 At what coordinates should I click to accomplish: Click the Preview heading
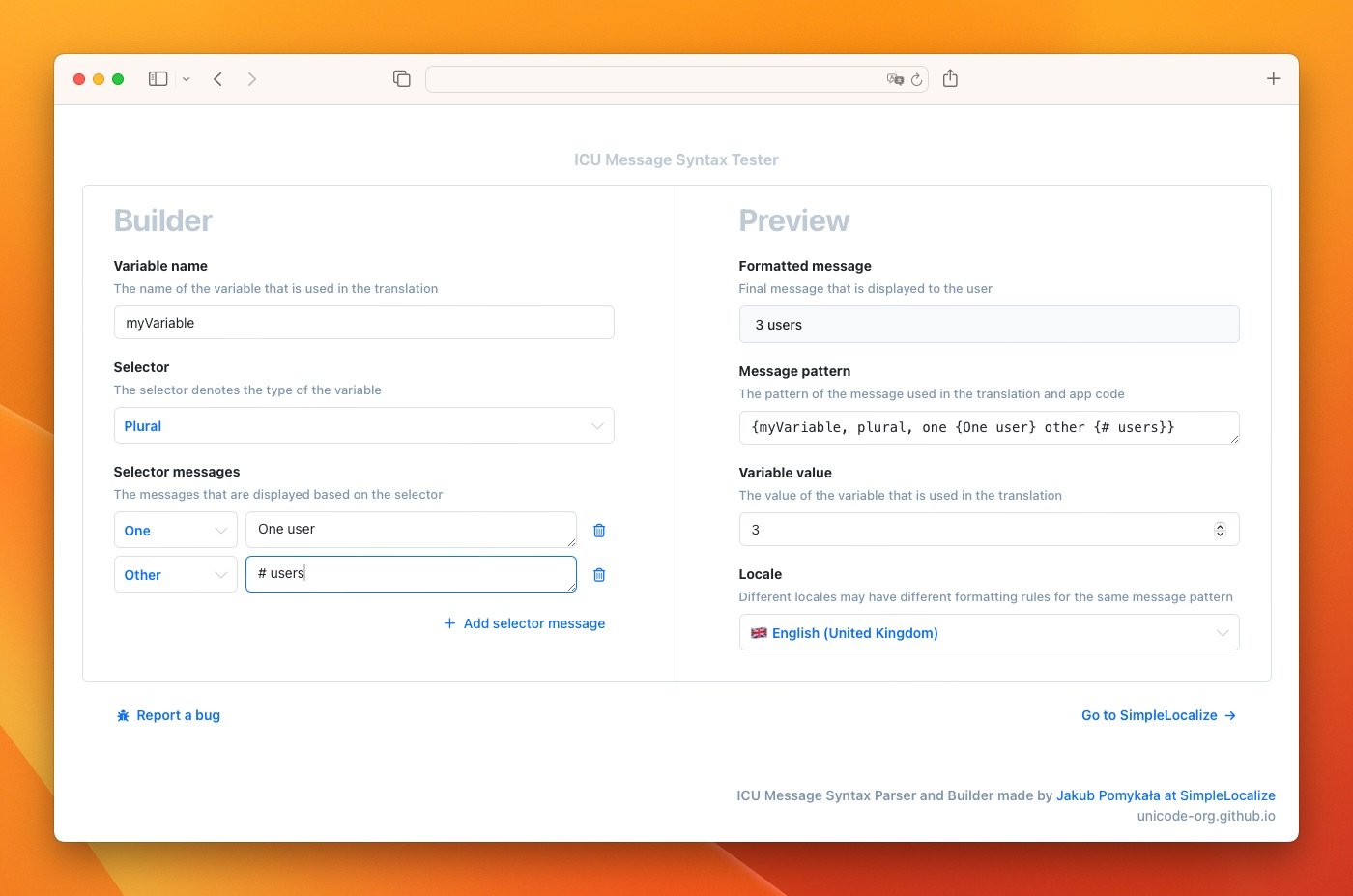794,220
